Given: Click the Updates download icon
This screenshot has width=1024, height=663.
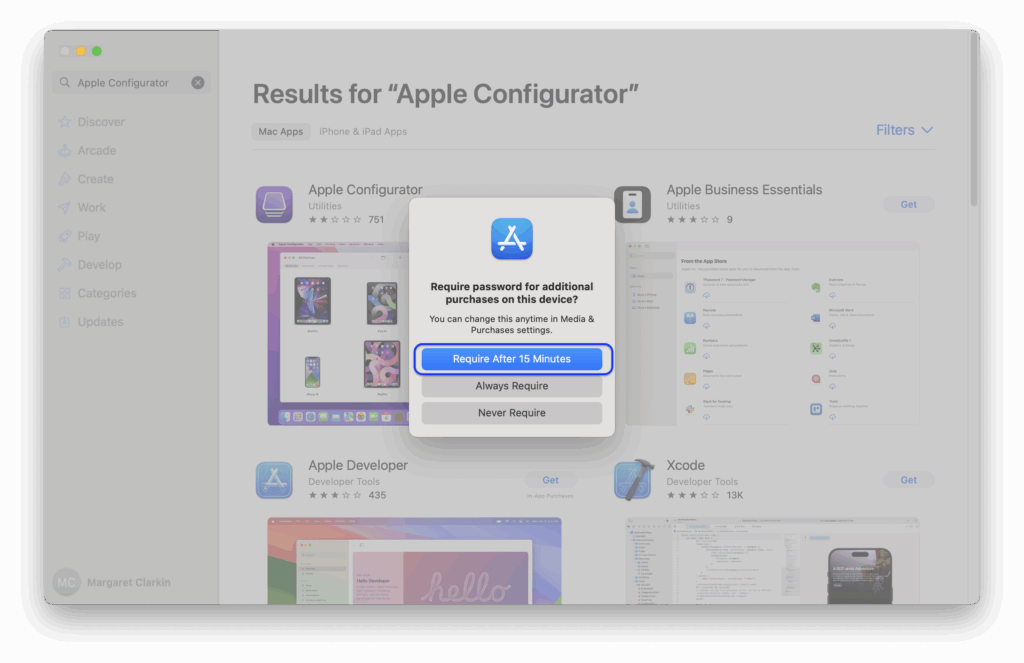Looking at the screenshot, I should tap(65, 322).
